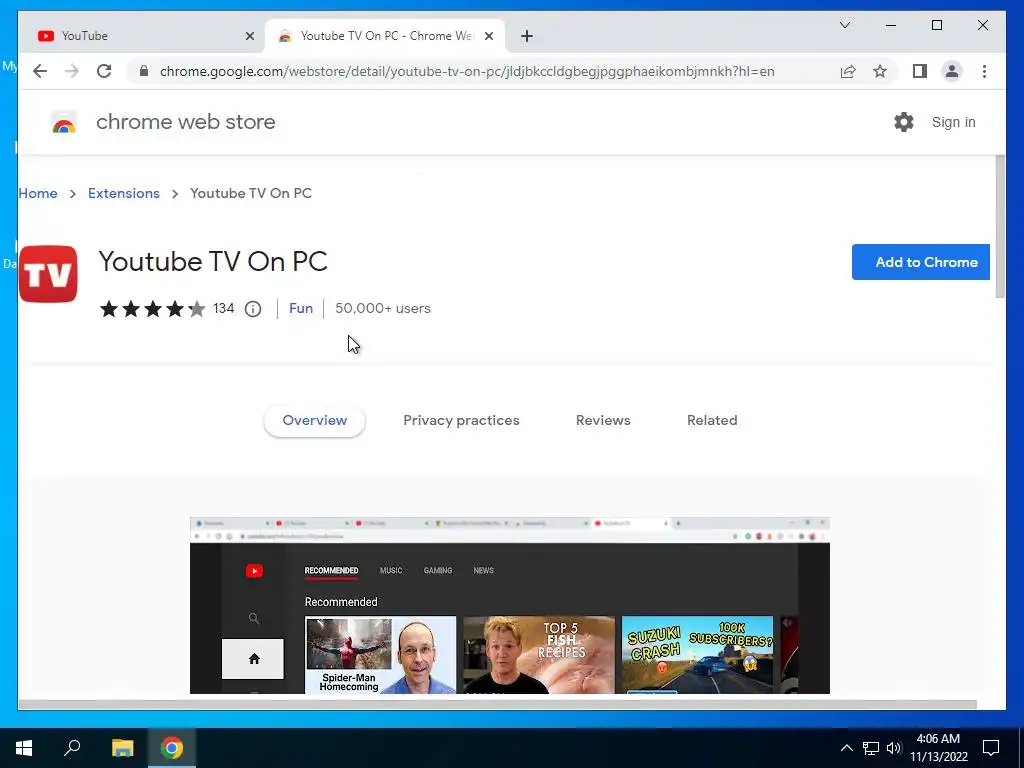Click the chrome web store title
Viewport: 1024px width, 768px height.
(x=185, y=122)
